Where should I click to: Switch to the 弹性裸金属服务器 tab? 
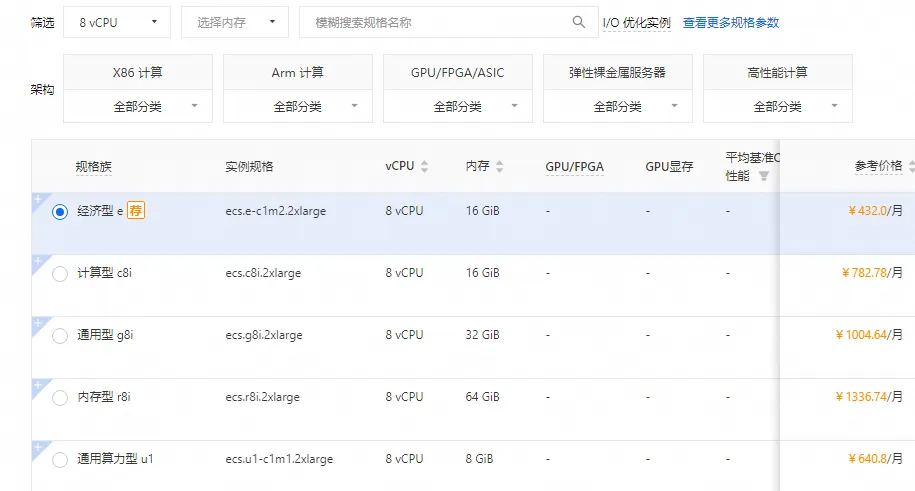[x=617, y=72]
